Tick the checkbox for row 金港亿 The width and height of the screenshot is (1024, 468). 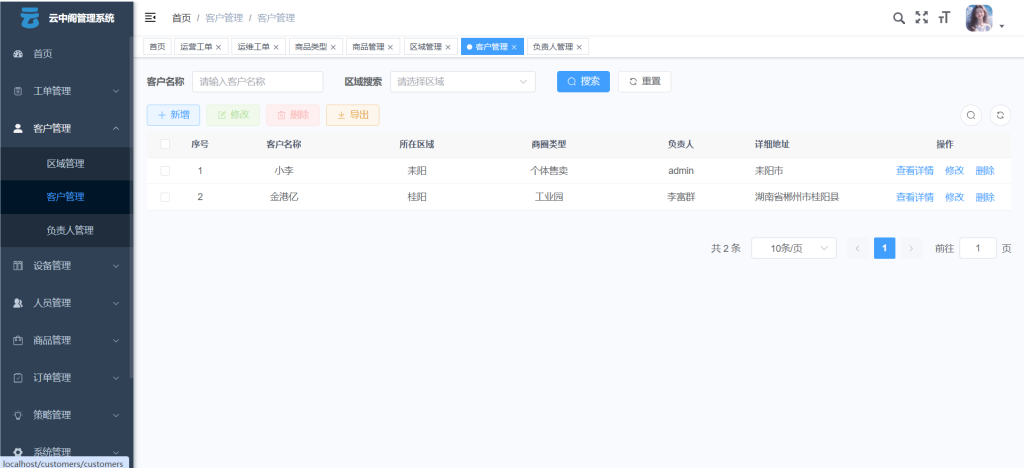click(165, 197)
